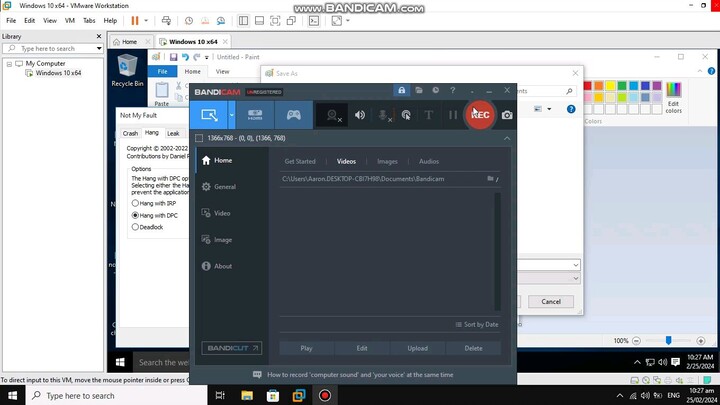Viewport: 720px width, 405px height.
Task: Open Save As view options dropdown
Action: coord(549,109)
